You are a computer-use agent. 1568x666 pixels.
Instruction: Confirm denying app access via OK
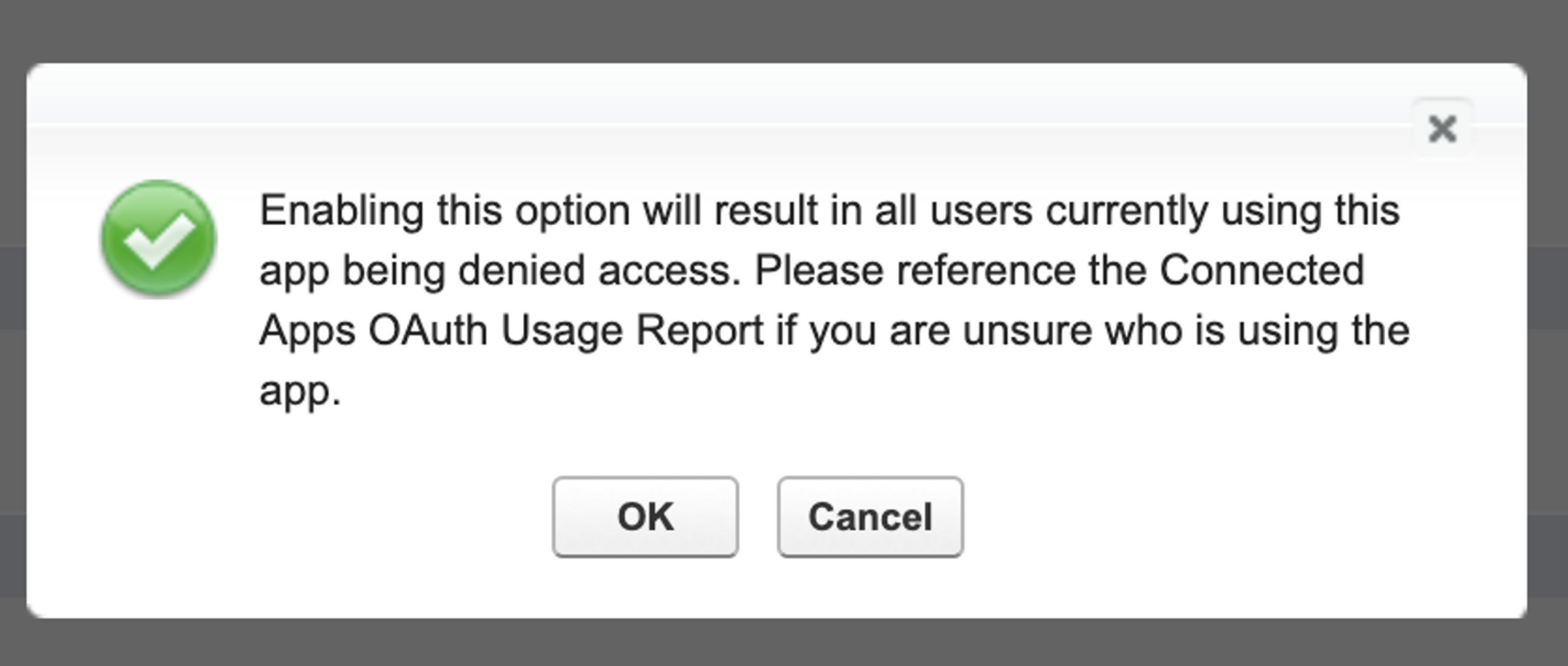click(x=645, y=518)
